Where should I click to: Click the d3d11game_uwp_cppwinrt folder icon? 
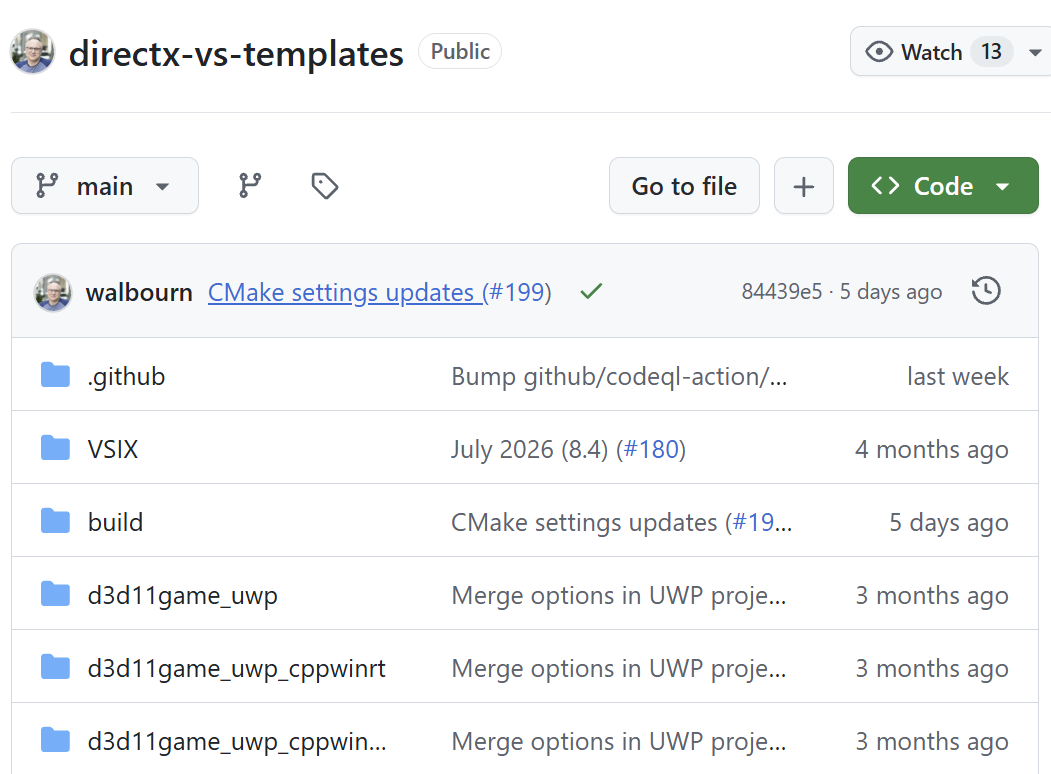point(55,667)
